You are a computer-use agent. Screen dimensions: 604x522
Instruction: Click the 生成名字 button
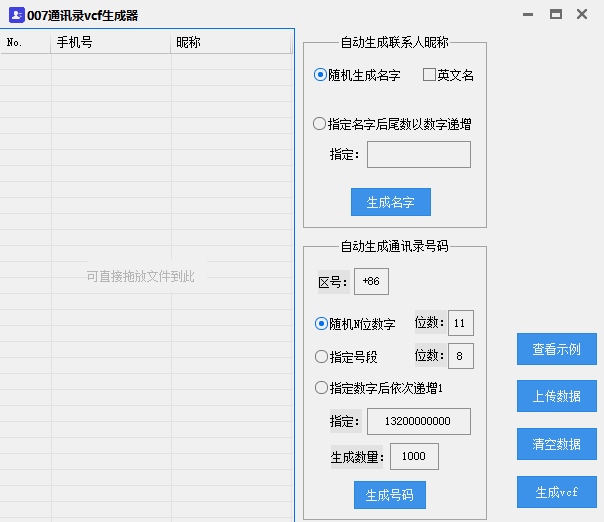(391, 202)
